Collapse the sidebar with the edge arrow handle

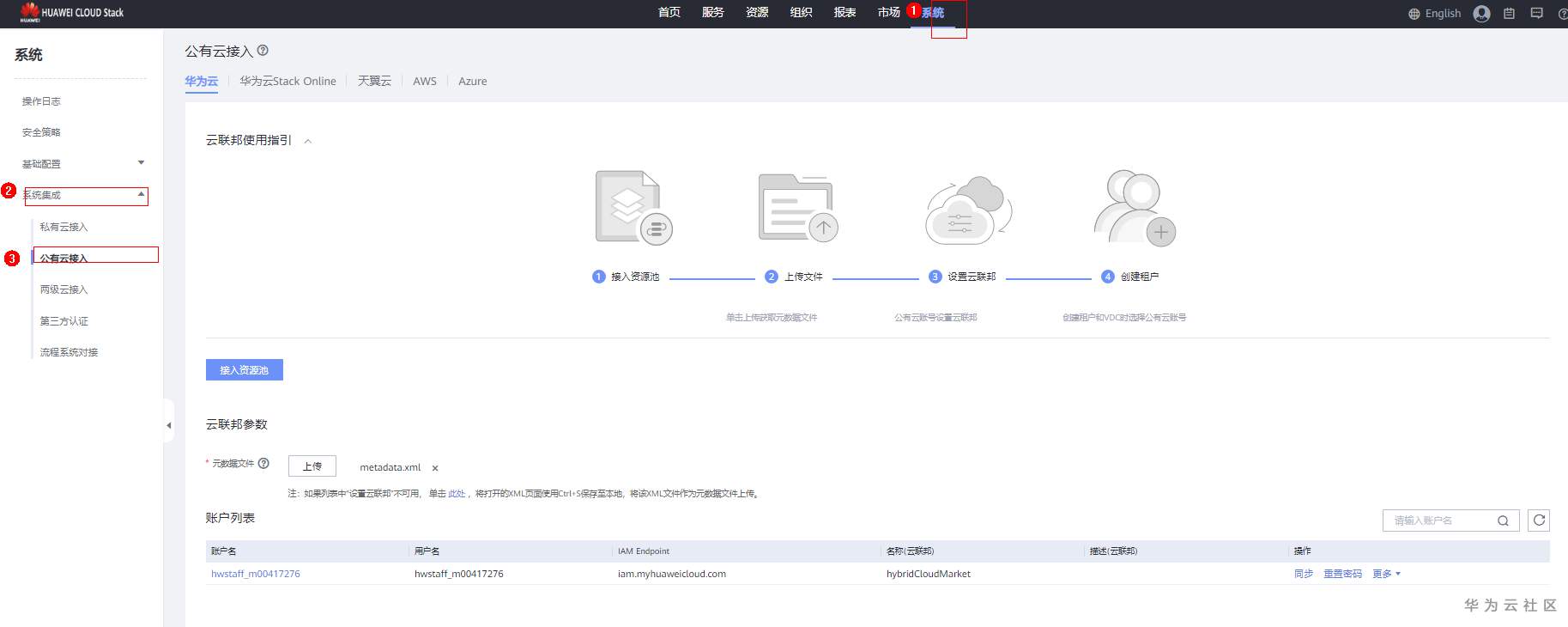coord(168,425)
